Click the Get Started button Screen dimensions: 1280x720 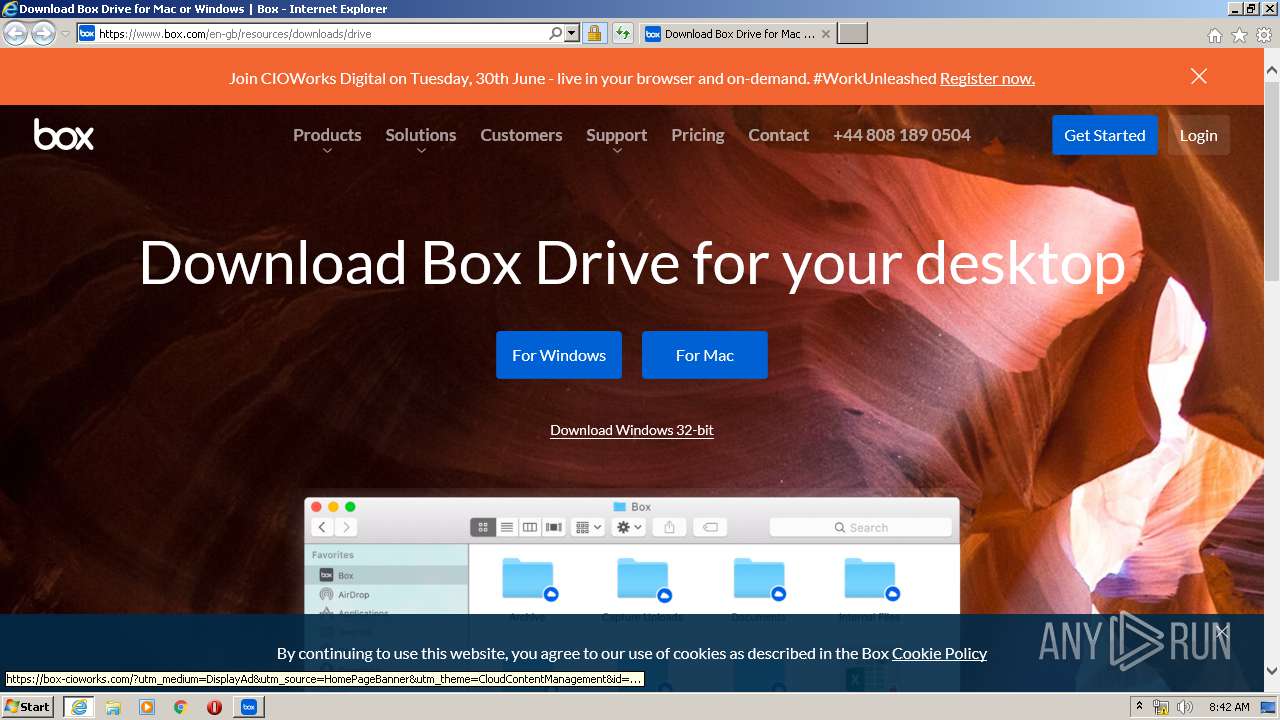1104,135
